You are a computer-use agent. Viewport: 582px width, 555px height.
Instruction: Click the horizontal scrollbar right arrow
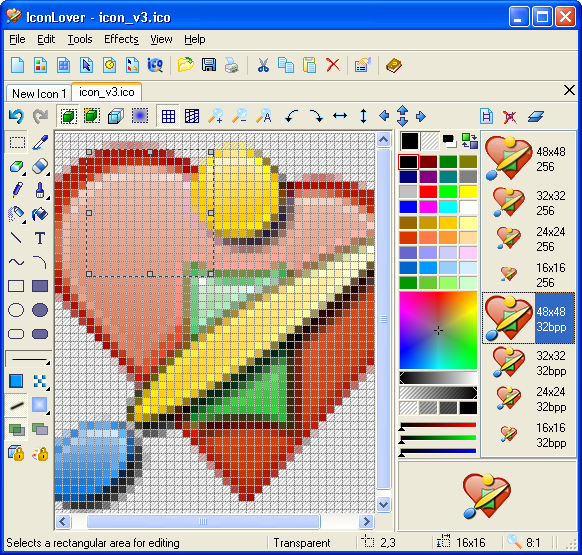(367, 521)
